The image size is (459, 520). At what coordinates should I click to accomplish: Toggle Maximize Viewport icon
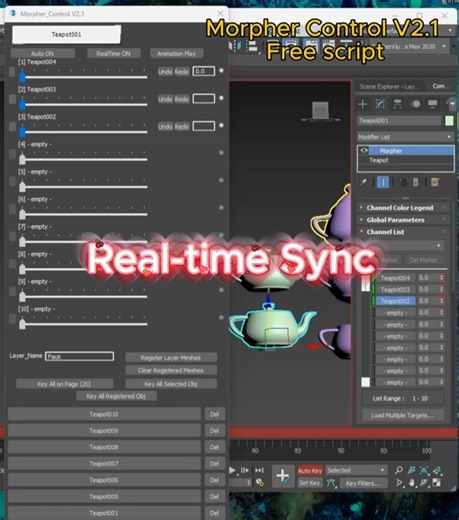(437, 483)
